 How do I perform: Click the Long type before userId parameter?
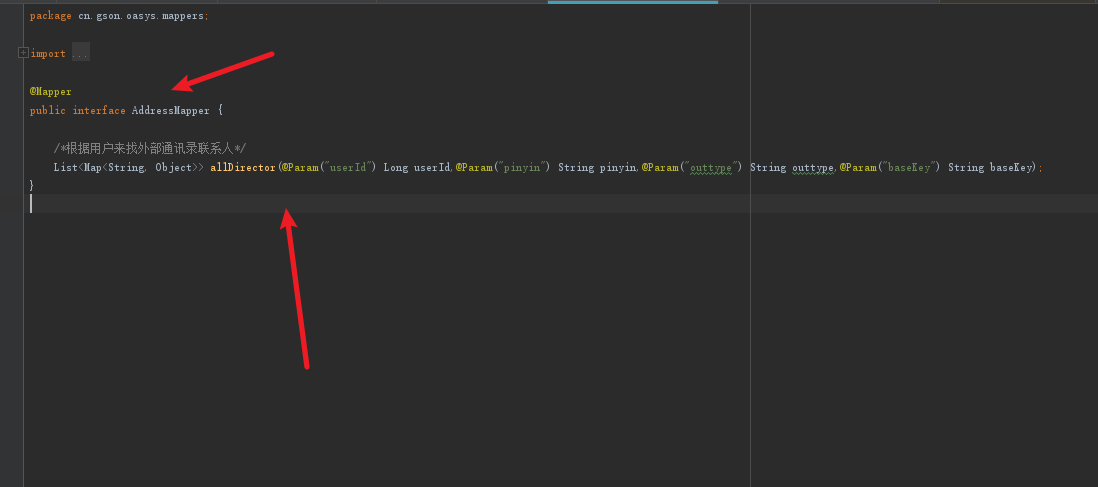coord(396,167)
